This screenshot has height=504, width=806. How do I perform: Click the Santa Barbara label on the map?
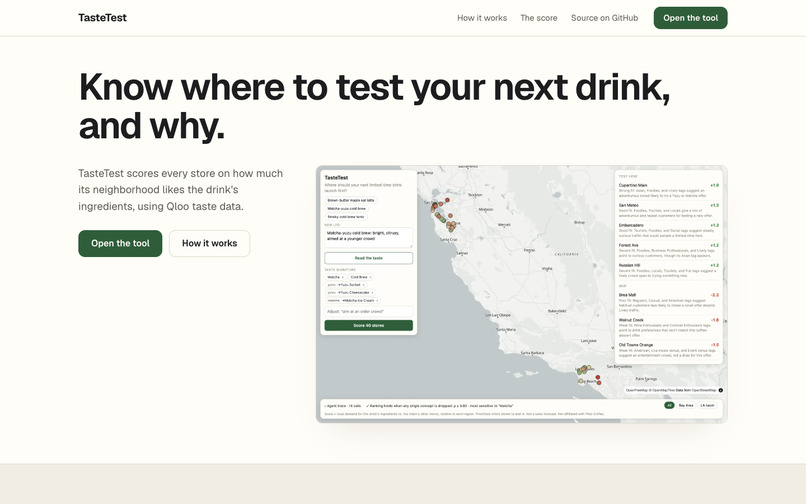tap(532, 353)
